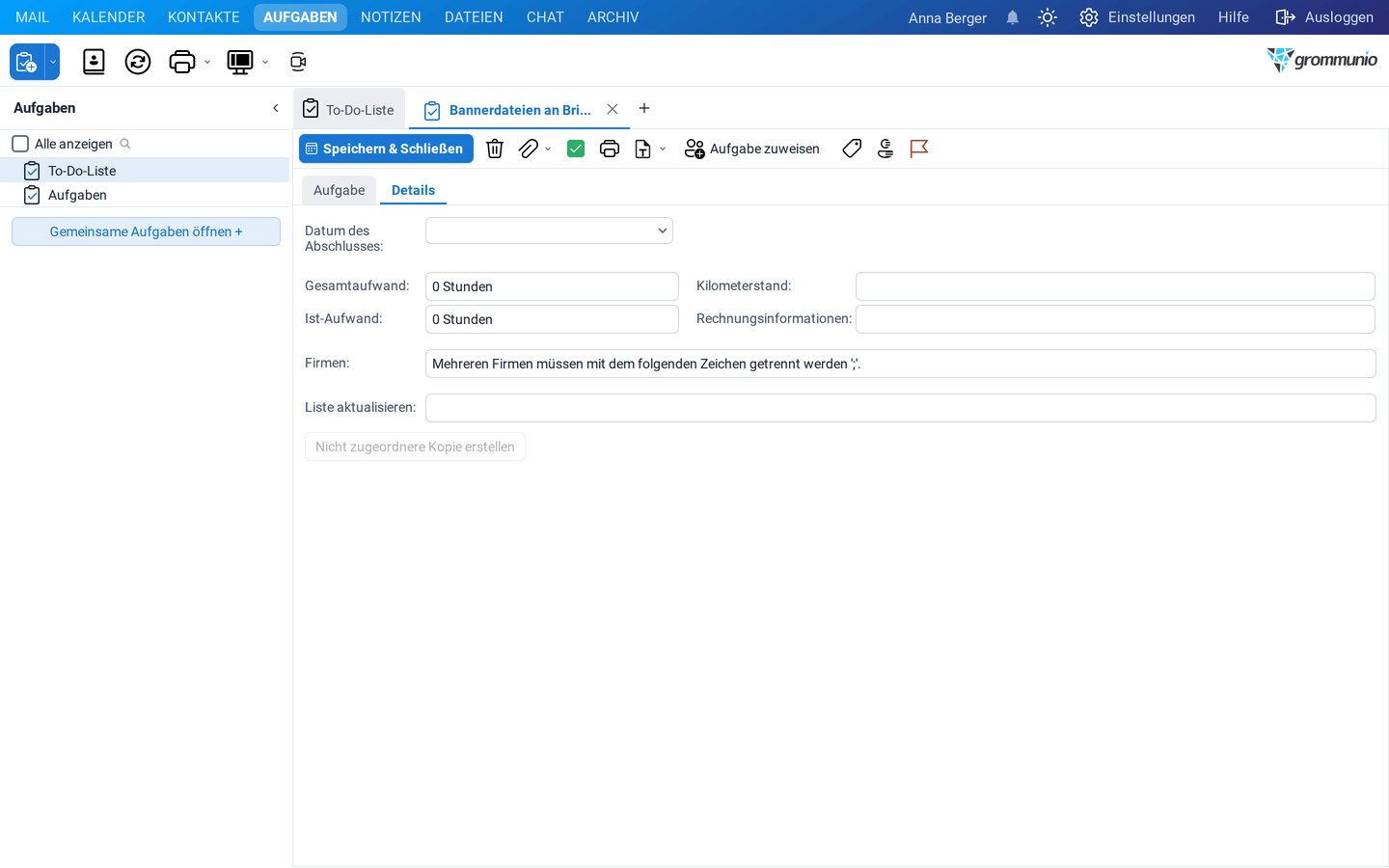Click the recurrence icon beside the flag
This screenshot has width=1389, height=868.
885,149
